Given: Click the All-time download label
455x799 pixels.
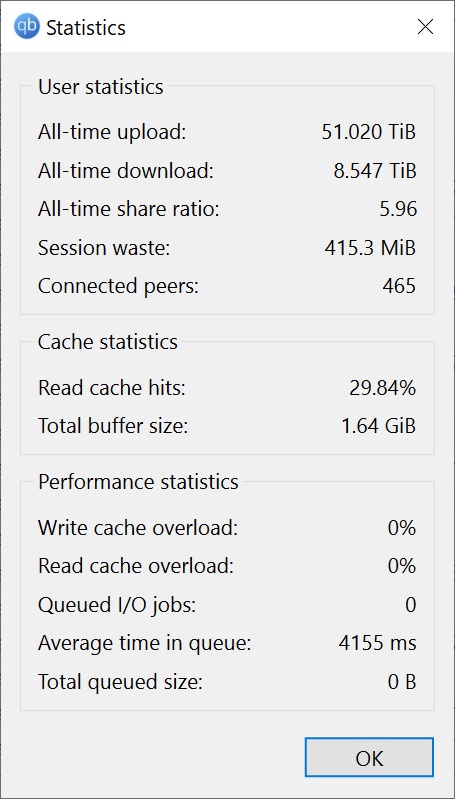Looking at the screenshot, I should coord(125,171).
